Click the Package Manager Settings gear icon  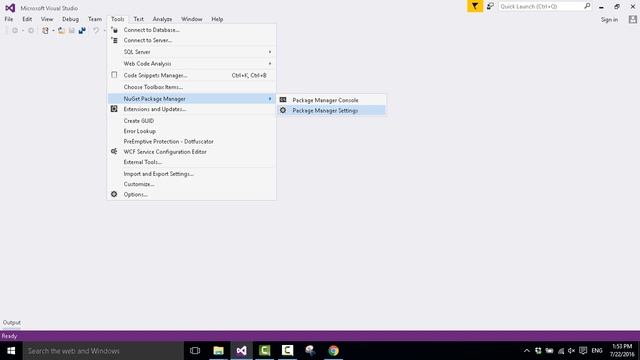point(283,110)
